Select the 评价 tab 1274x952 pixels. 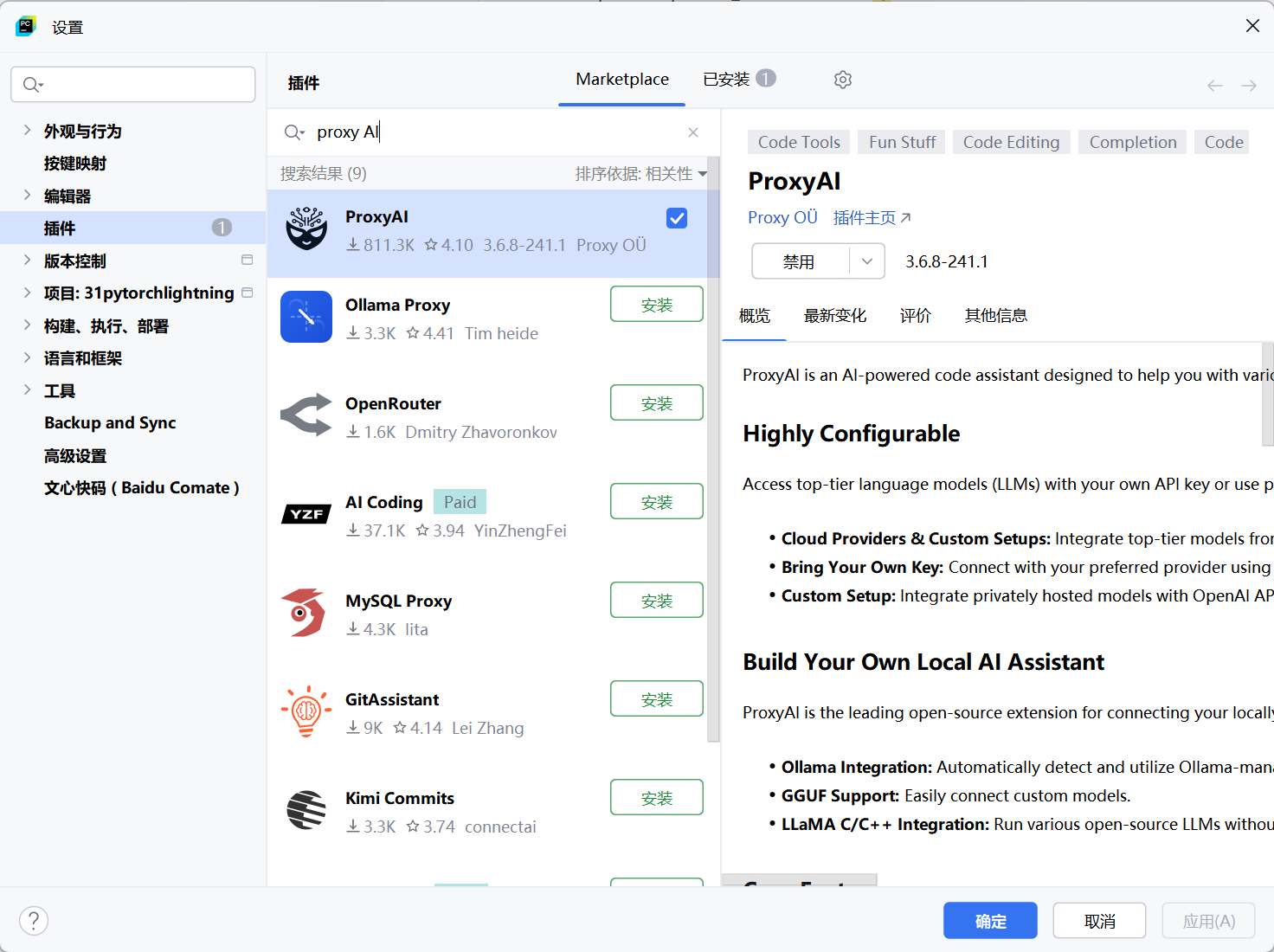pyautogui.click(x=916, y=316)
